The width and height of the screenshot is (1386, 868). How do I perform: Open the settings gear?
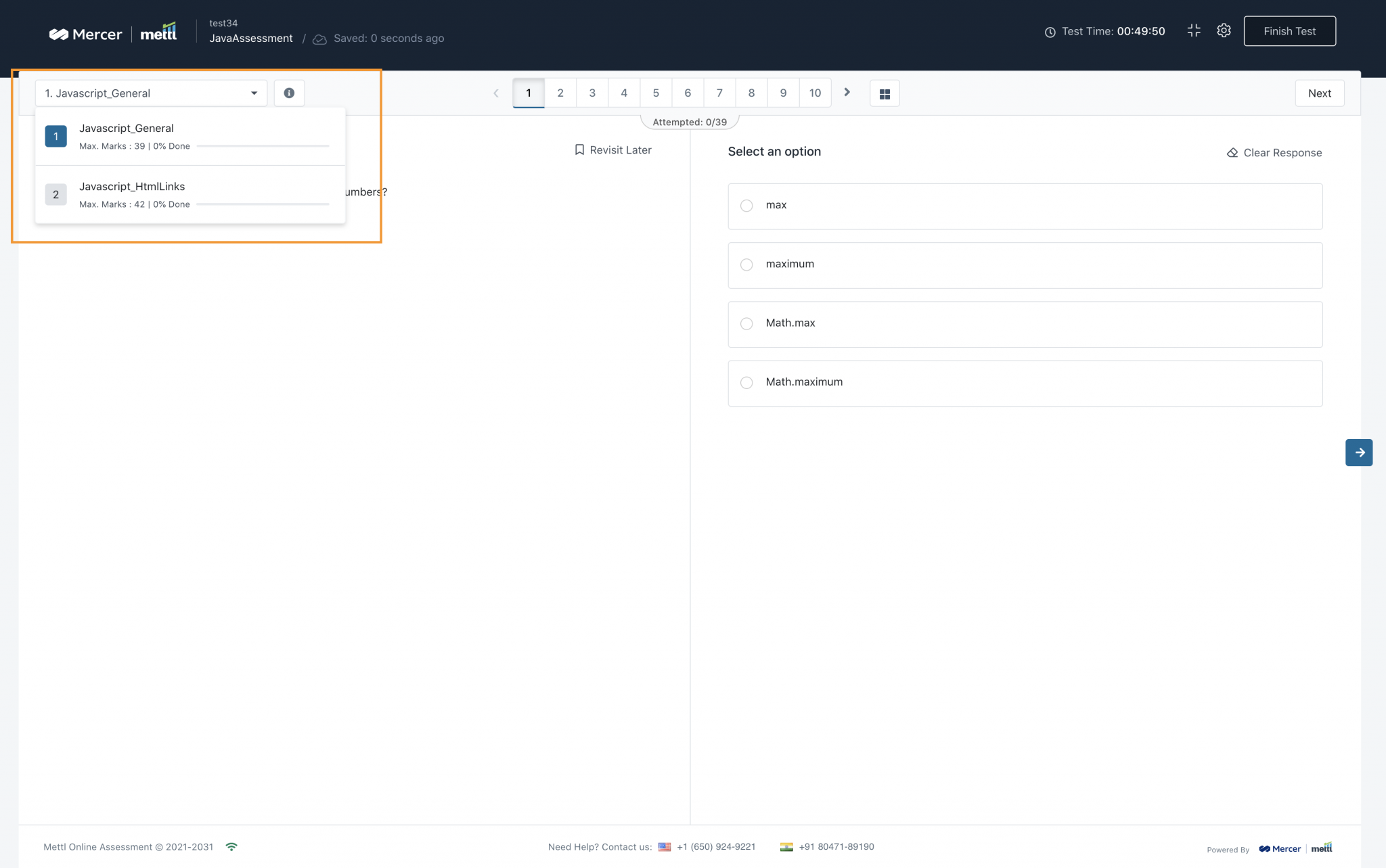tap(1224, 30)
